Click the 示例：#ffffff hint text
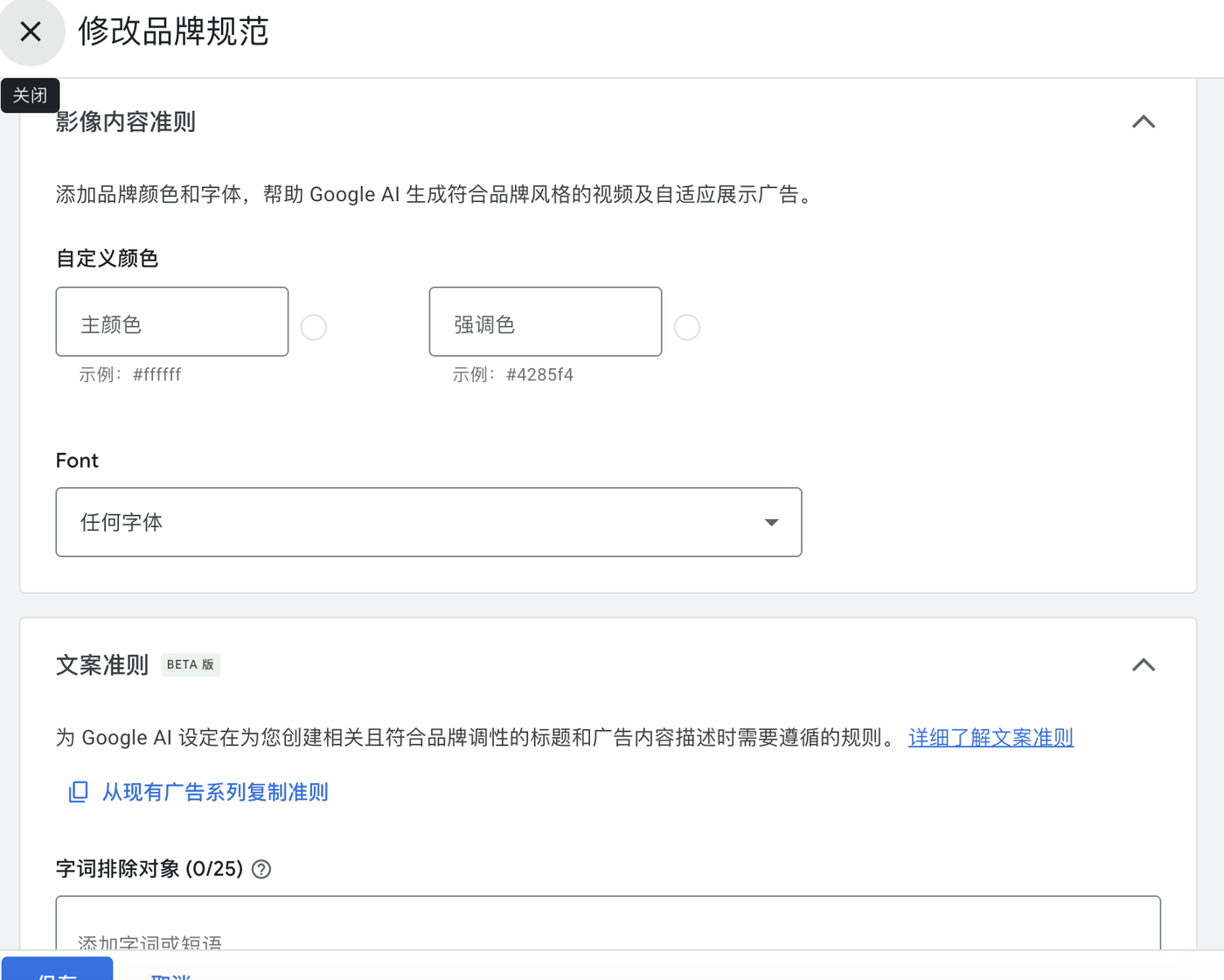 click(x=130, y=375)
